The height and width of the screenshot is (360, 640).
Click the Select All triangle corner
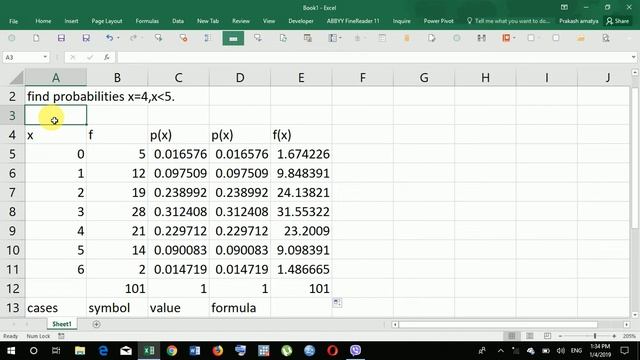point(17,78)
